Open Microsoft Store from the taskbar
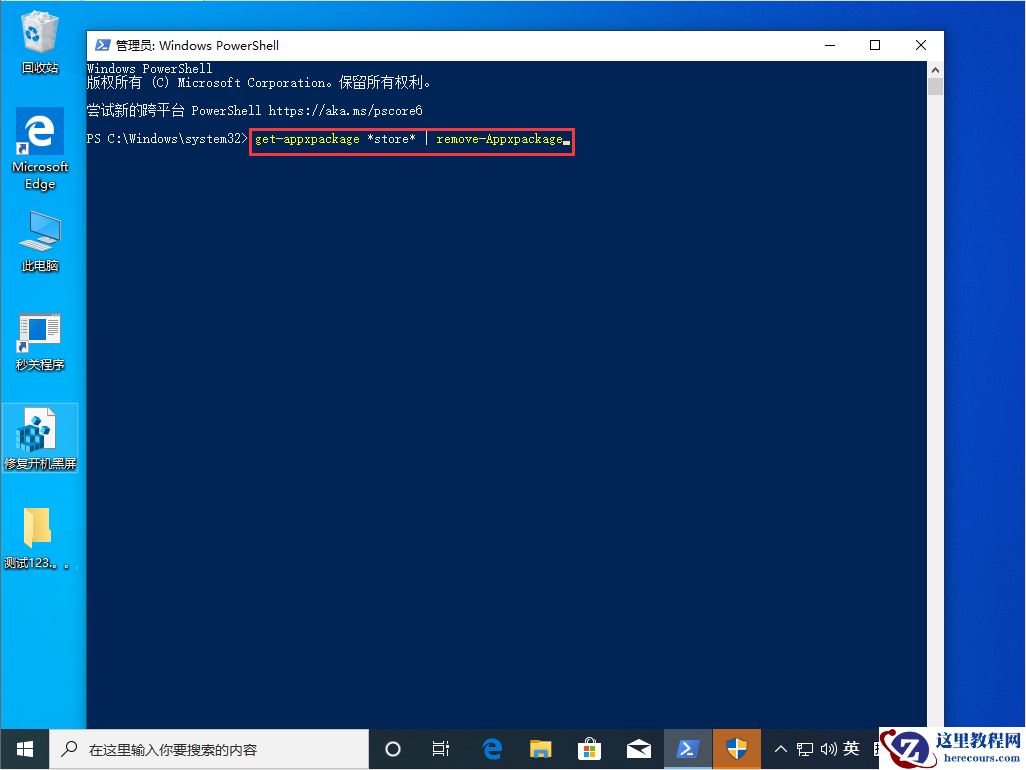1026x770 pixels. (590, 748)
